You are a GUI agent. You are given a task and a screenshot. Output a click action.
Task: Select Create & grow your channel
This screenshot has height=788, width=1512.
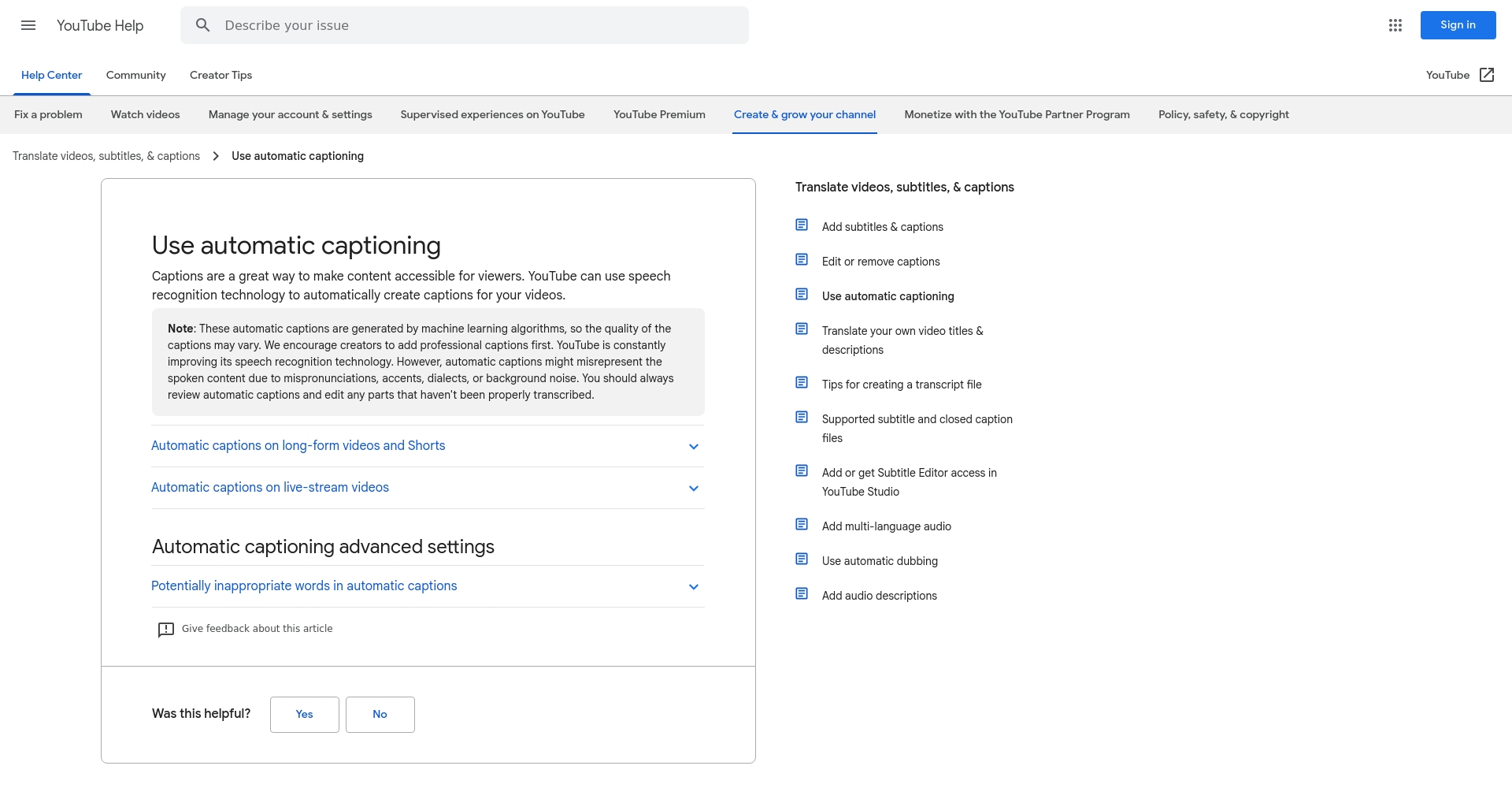[x=805, y=114]
